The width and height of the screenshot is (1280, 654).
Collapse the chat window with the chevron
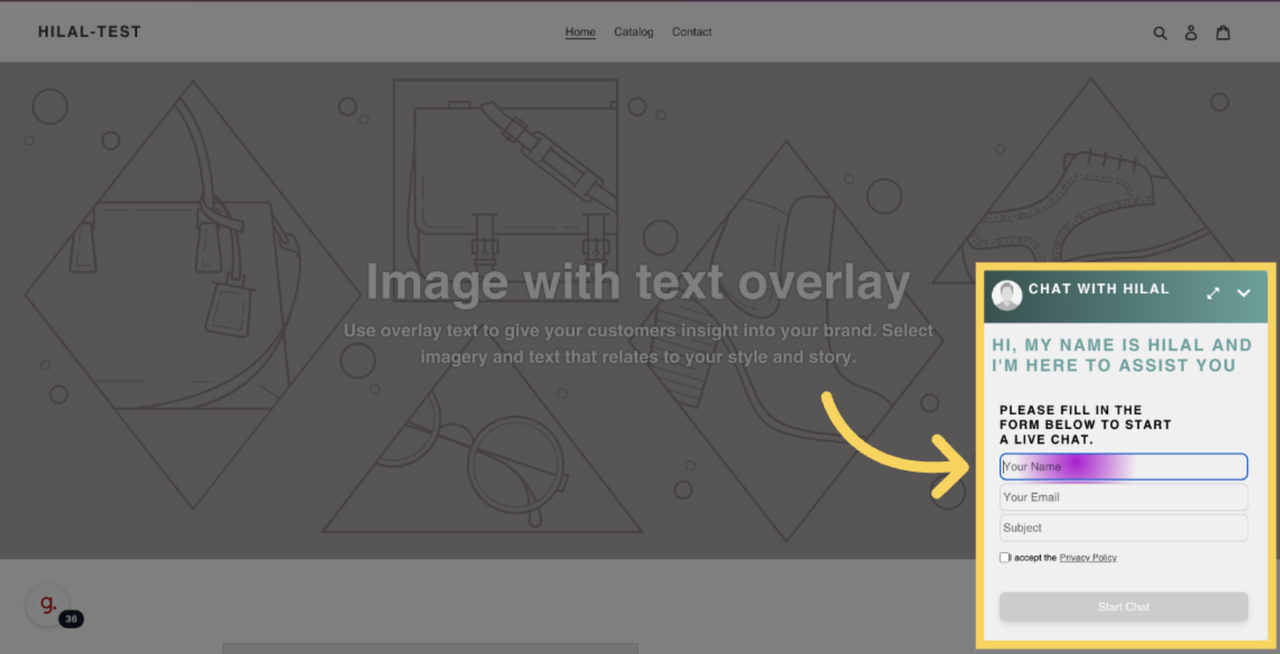point(1244,293)
